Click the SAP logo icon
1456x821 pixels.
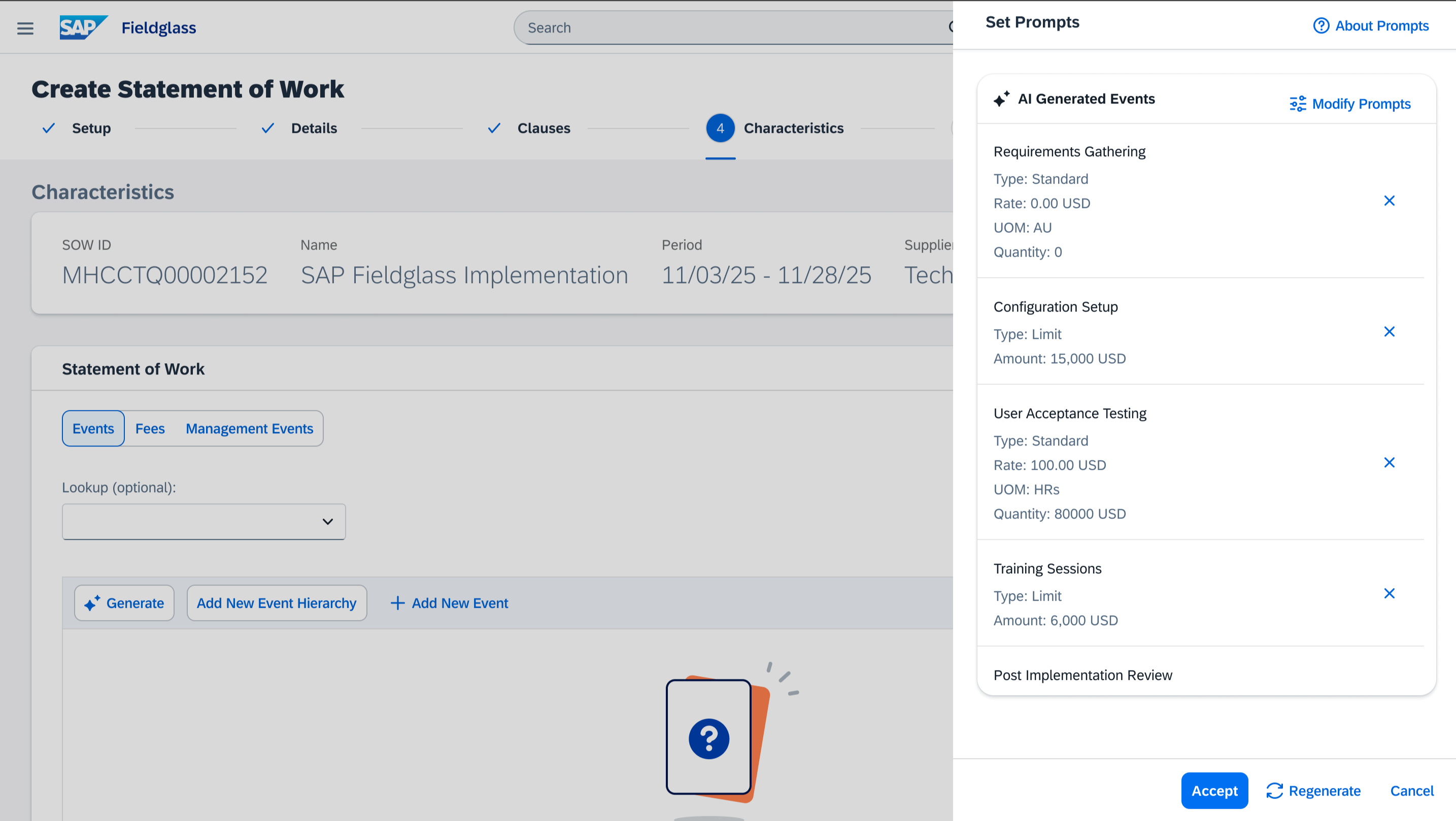pos(83,28)
